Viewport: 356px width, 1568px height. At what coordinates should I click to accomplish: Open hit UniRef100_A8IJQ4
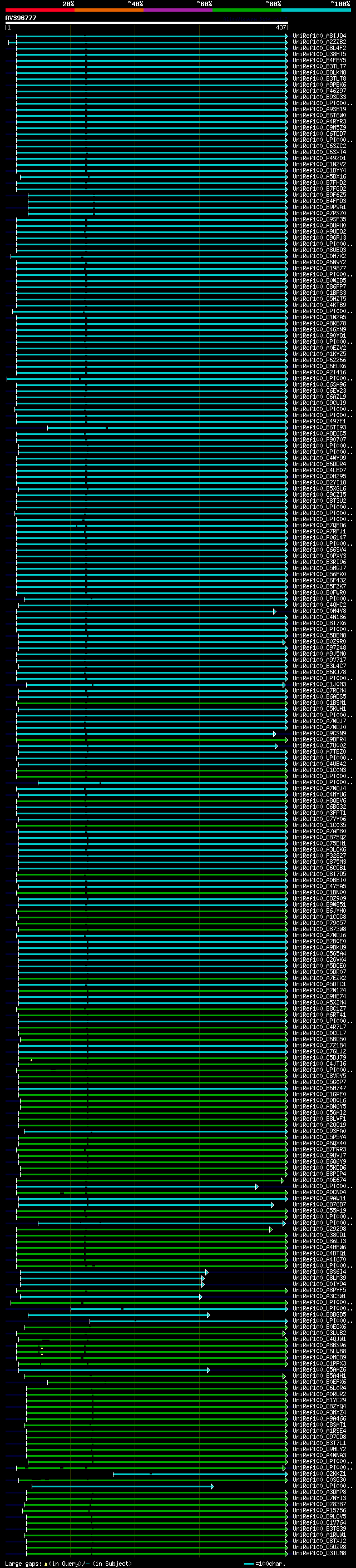[319, 36]
